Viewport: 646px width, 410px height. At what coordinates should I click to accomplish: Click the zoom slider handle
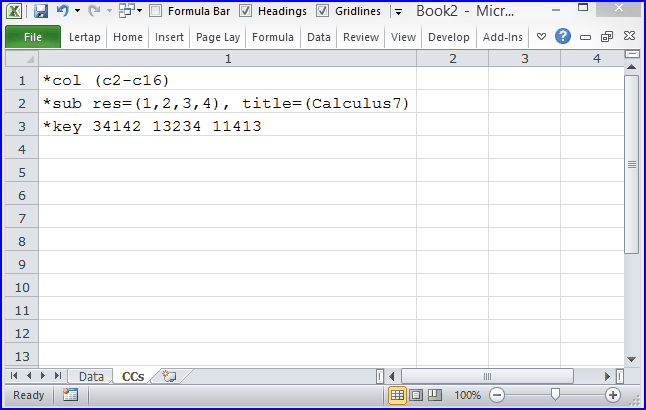coord(553,395)
